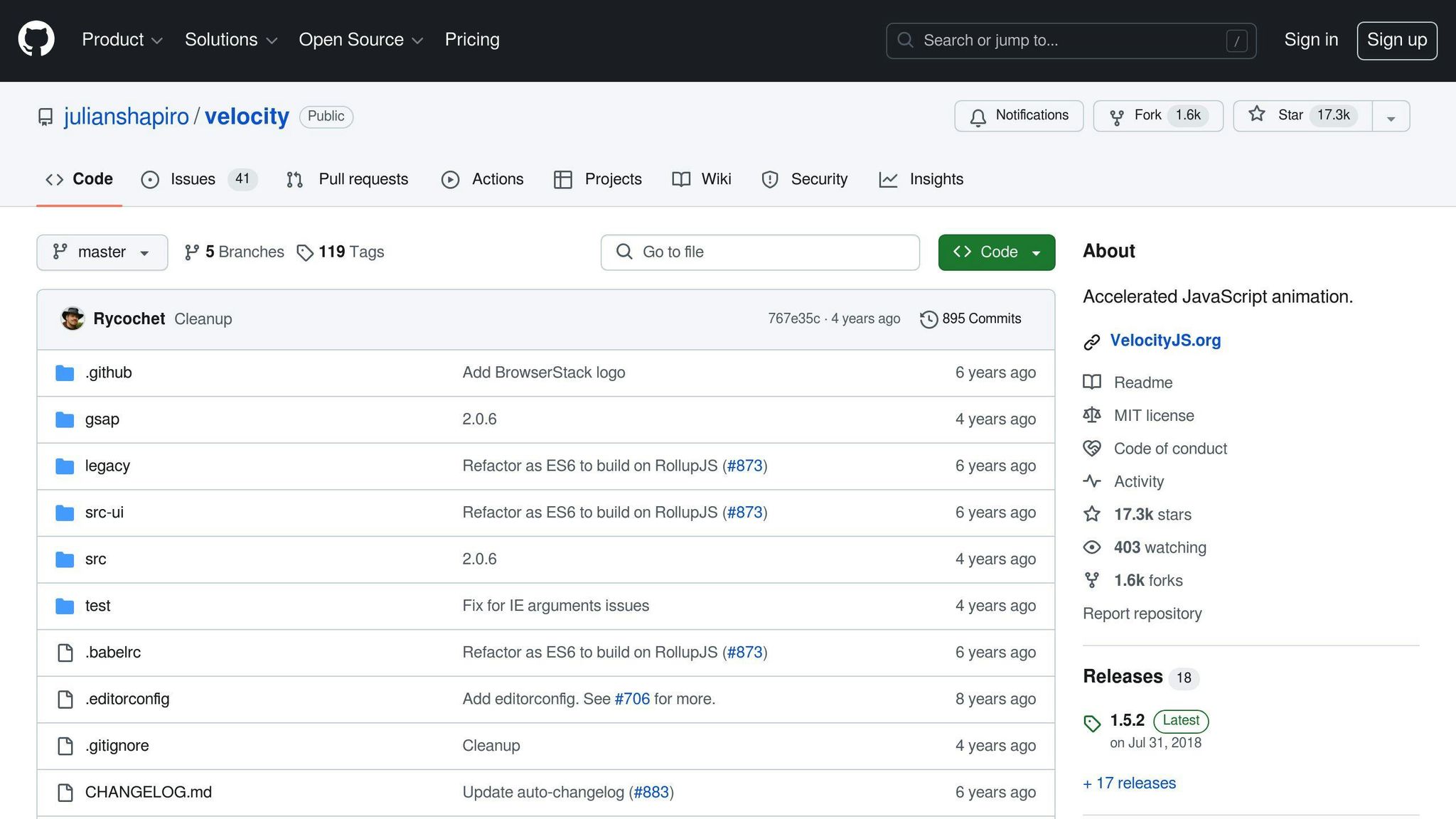Open commit history via the clock icon
Image resolution: width=1456 pixels, height=819 pixels.
coord(928,318)
